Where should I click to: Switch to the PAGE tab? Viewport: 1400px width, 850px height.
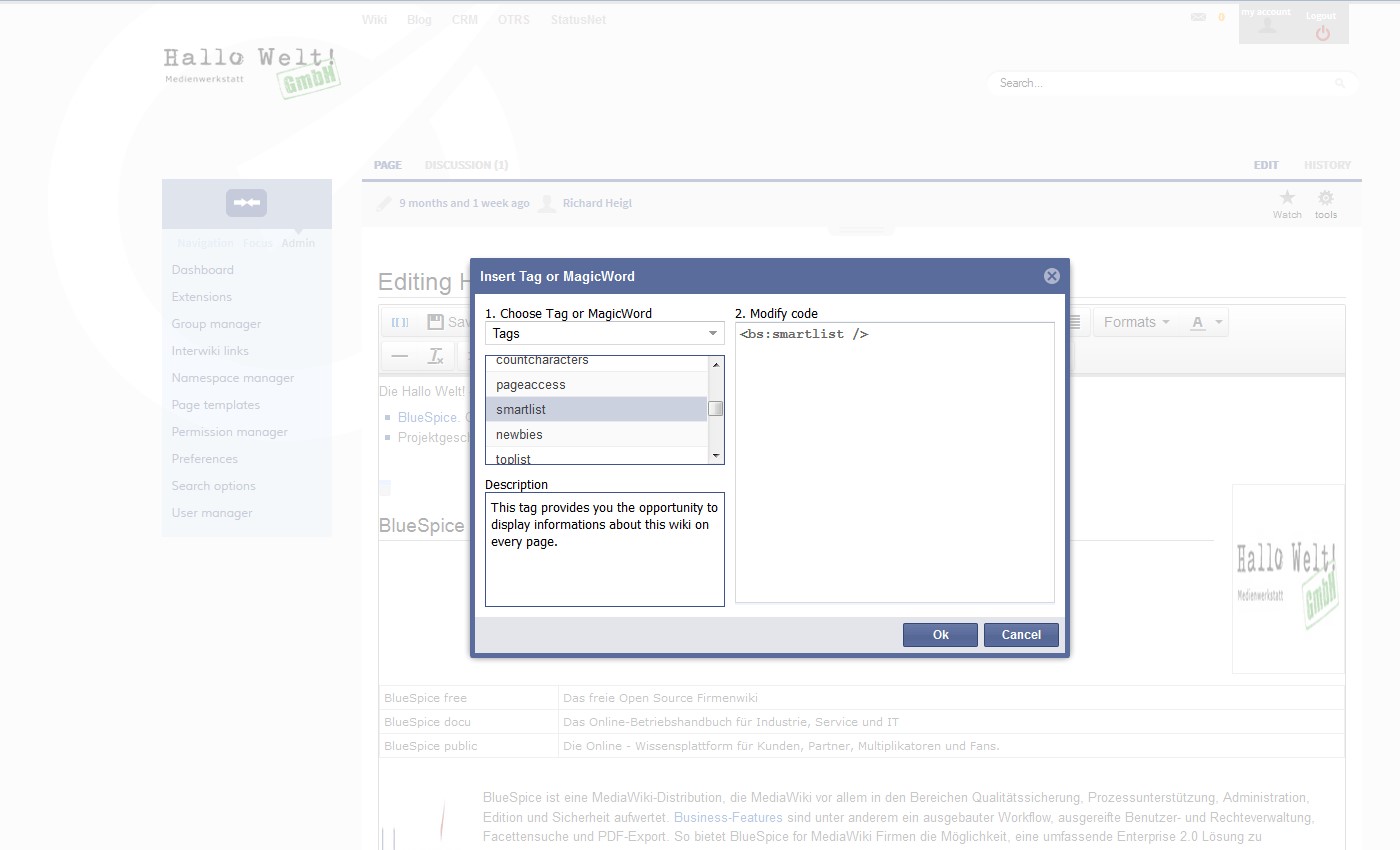pos(387,164)
